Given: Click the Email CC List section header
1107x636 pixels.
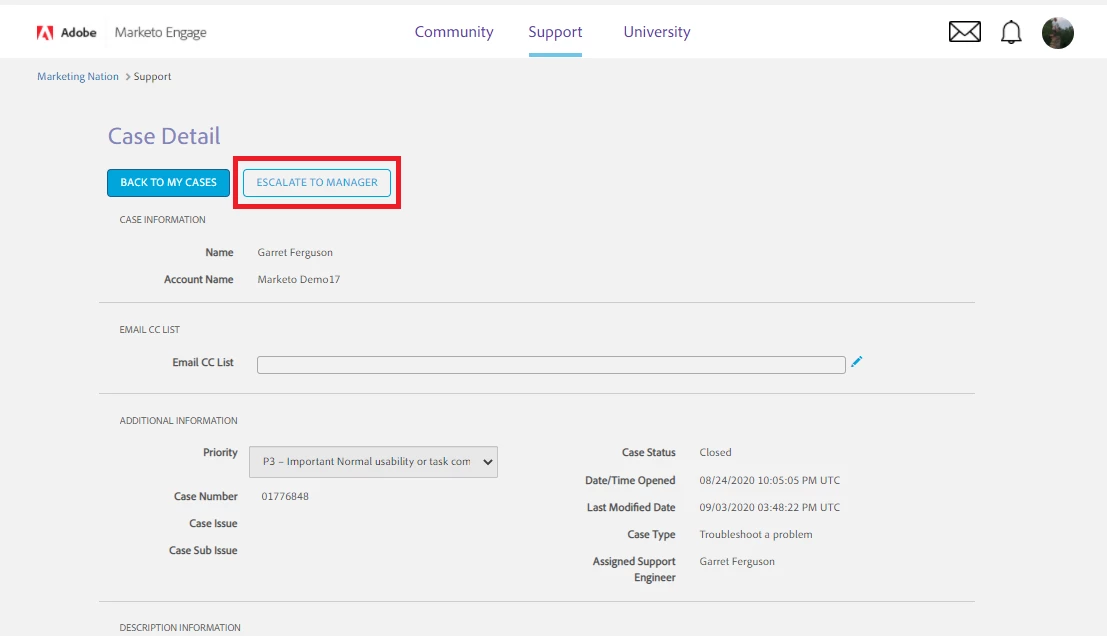Looking at the screenshot, I should [x=150, y=330].
